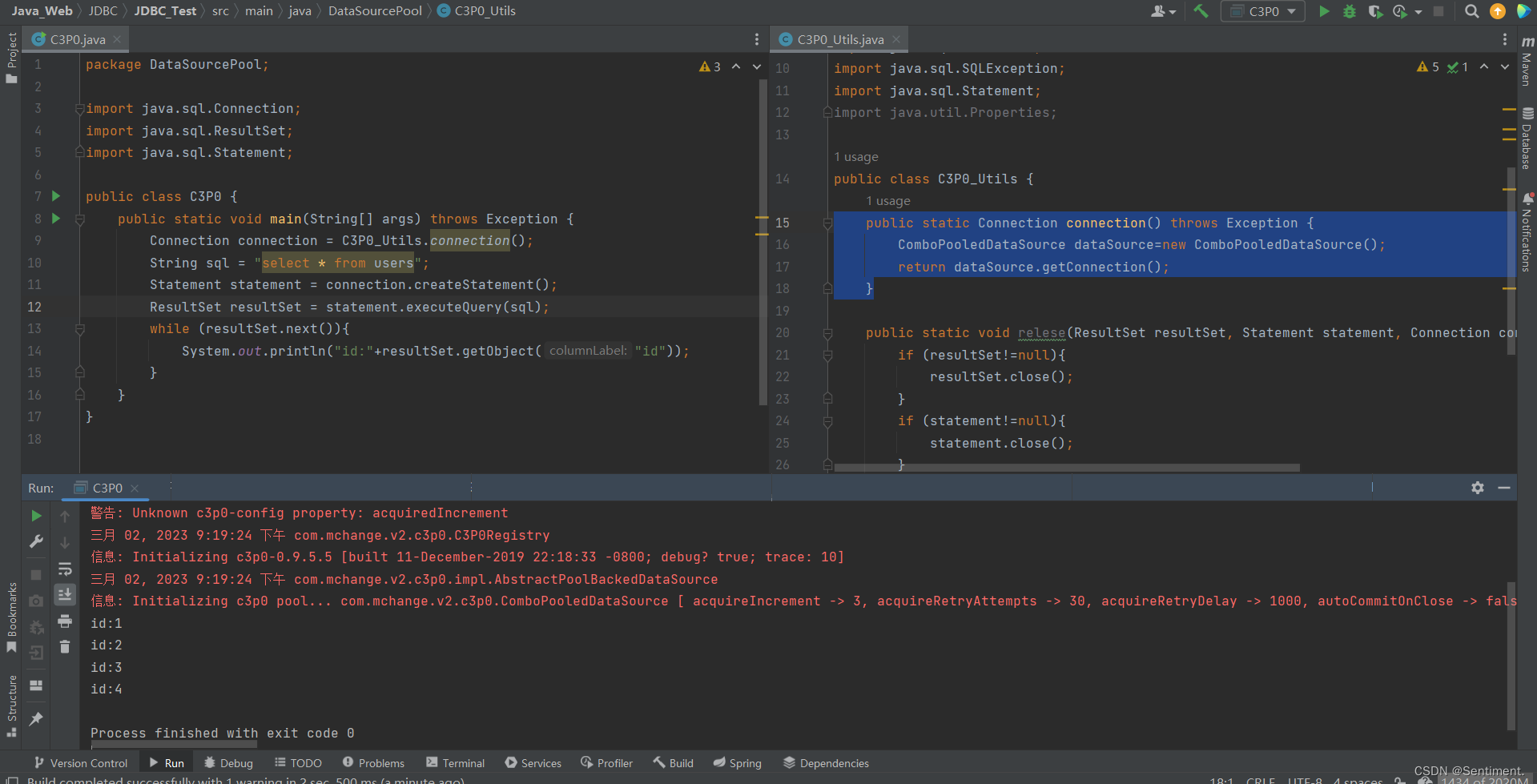Open the Services tool tab

click(533, 763)
